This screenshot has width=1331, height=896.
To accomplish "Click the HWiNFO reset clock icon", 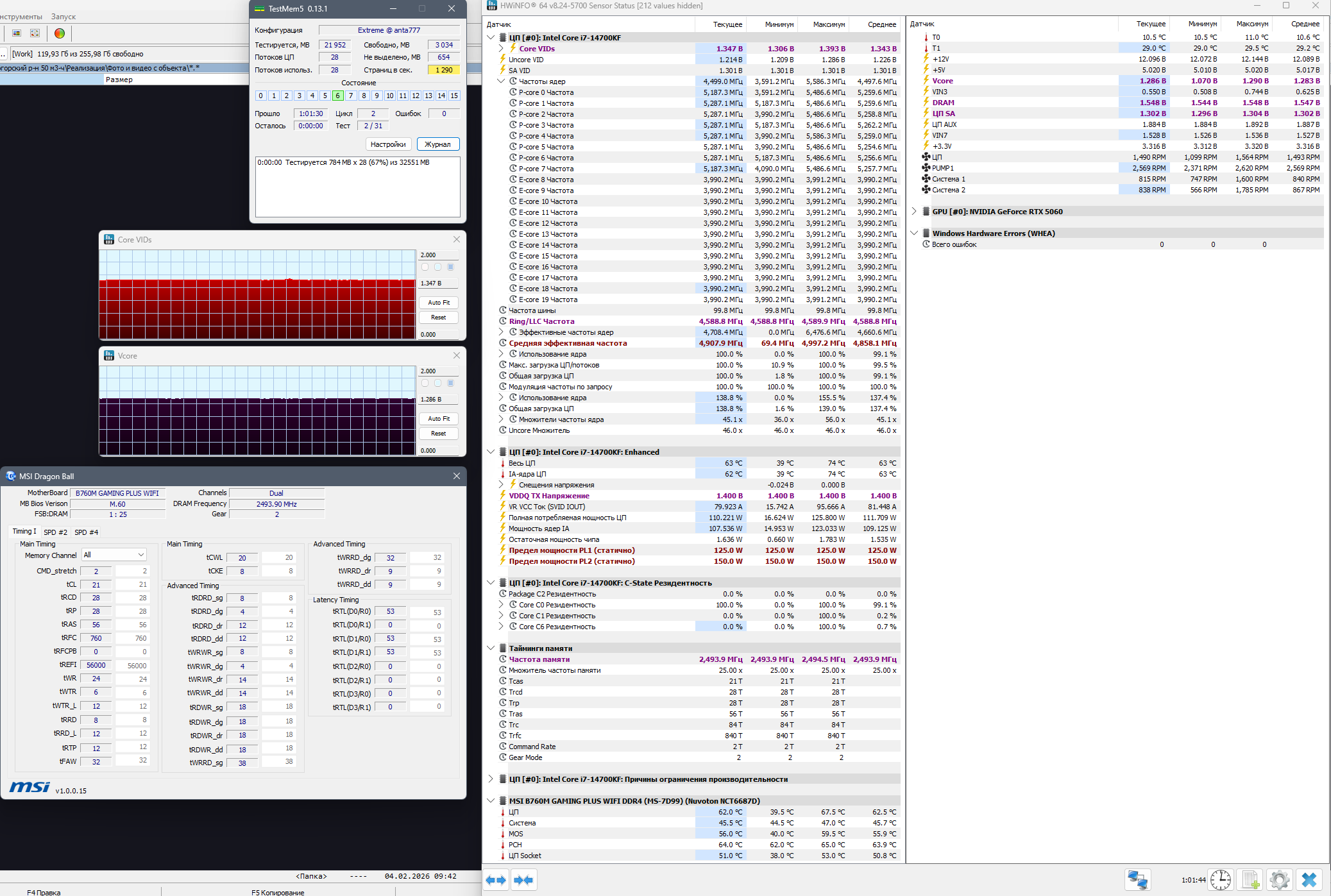I will pos(1220,880).
